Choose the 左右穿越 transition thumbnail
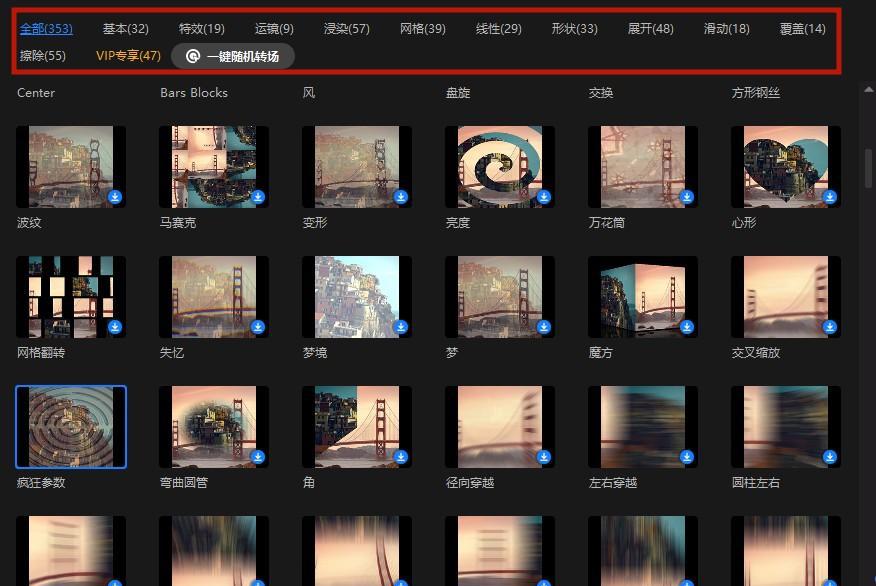The image size is (876, 586). pyautogui.click(x=643, y=427)
